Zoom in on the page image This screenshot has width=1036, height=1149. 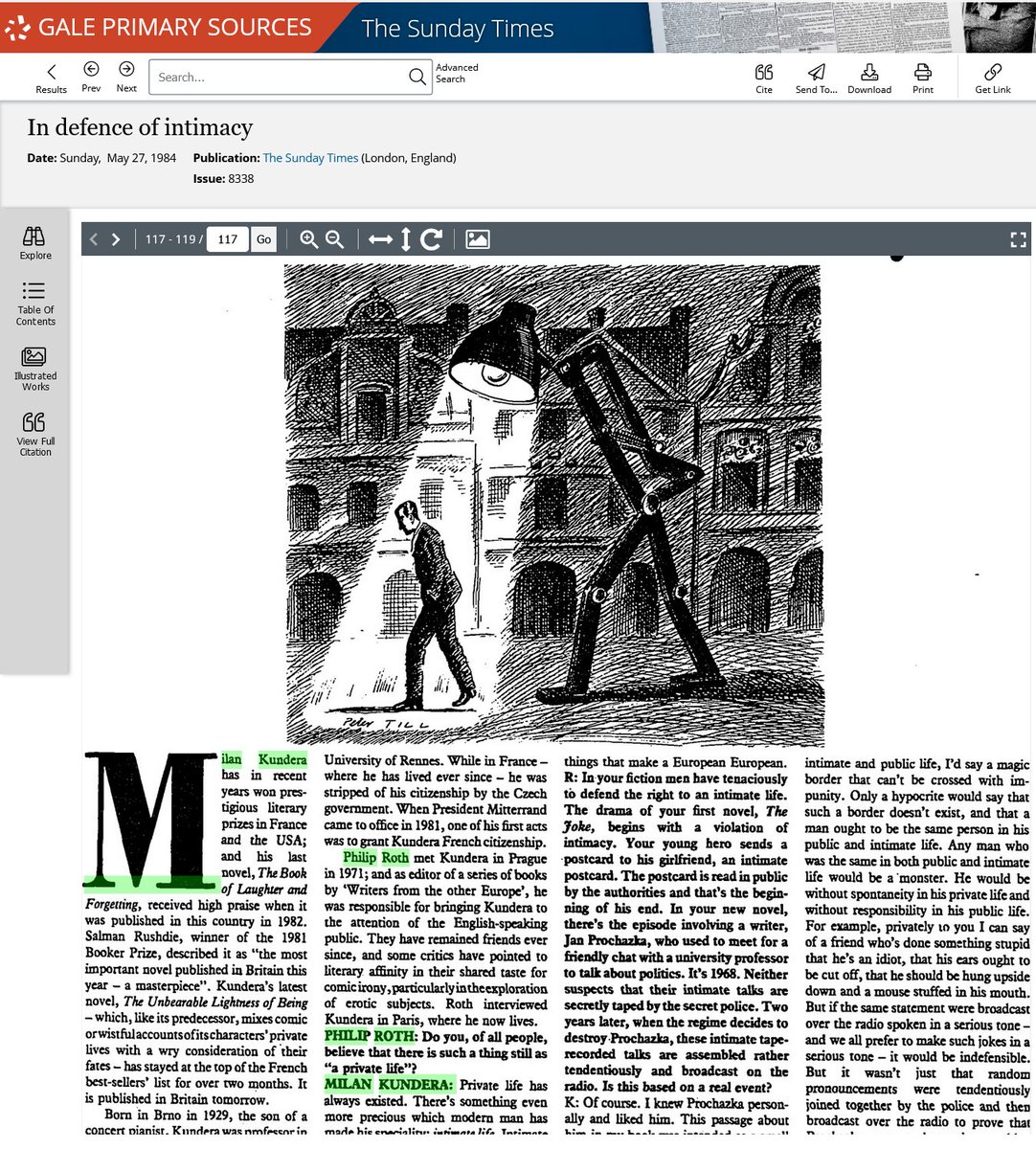click(308, 239)
